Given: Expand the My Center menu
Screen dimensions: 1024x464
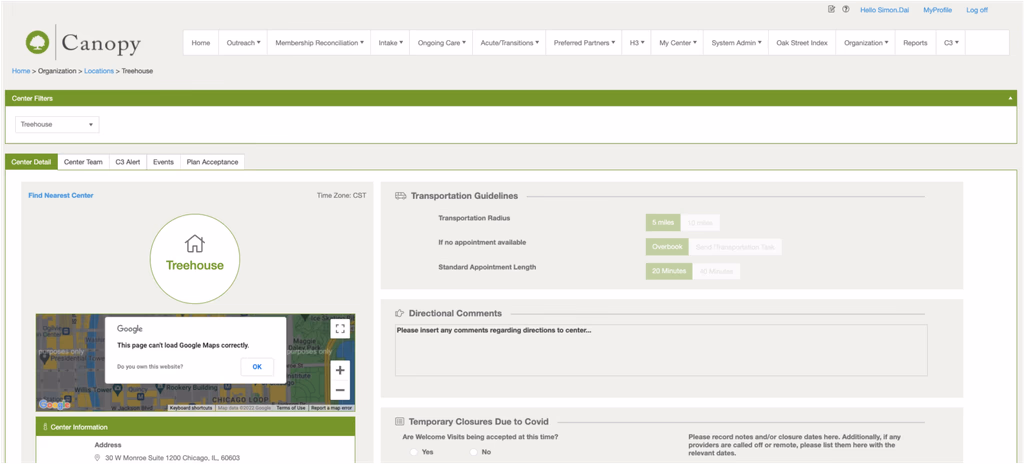Looking at the screenshot, I should click(677, 42).
